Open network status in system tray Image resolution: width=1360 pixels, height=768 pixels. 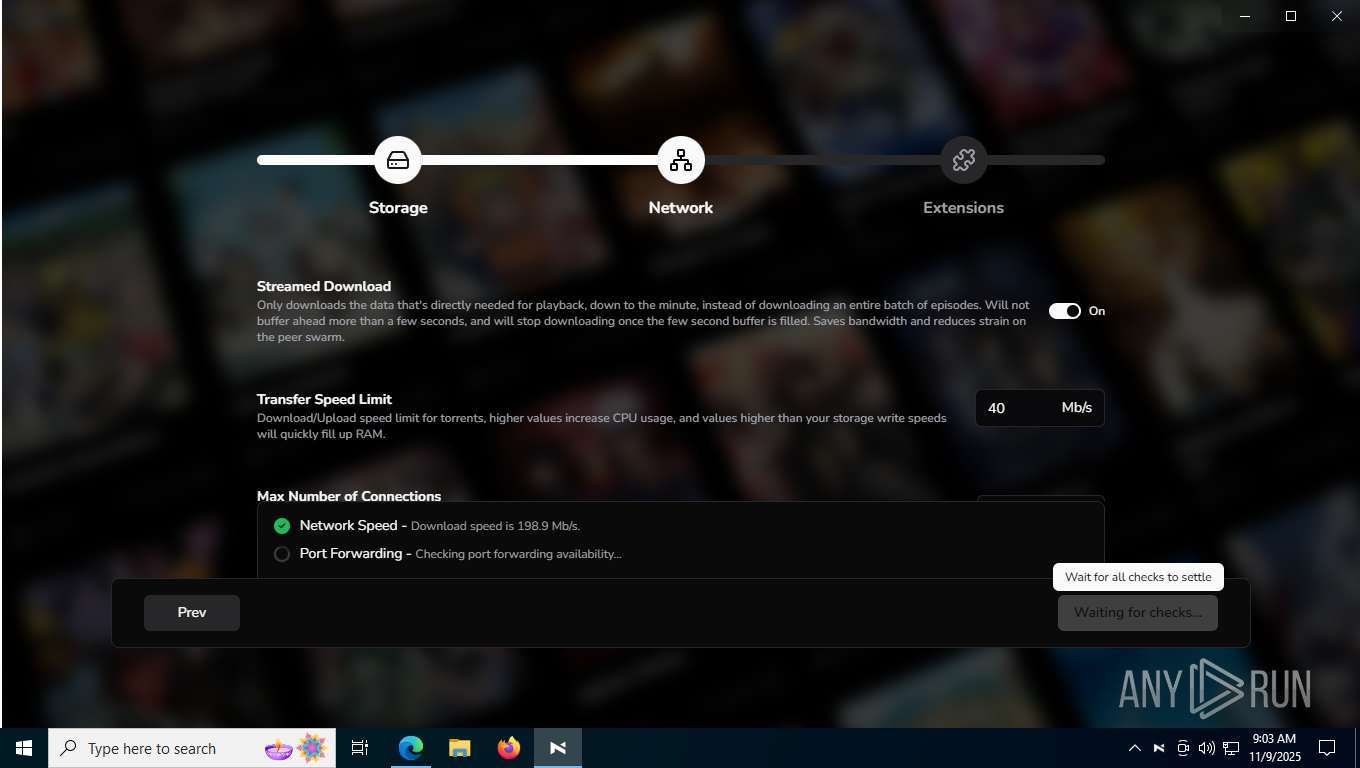[1231, 748]
